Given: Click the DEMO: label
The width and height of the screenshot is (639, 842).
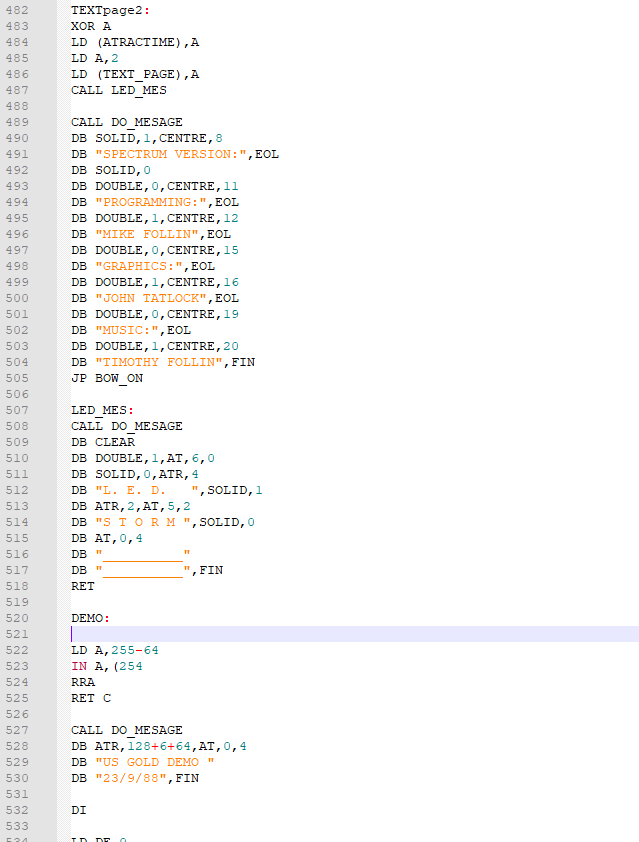Looking at the screenshot, I should [90, 618].
